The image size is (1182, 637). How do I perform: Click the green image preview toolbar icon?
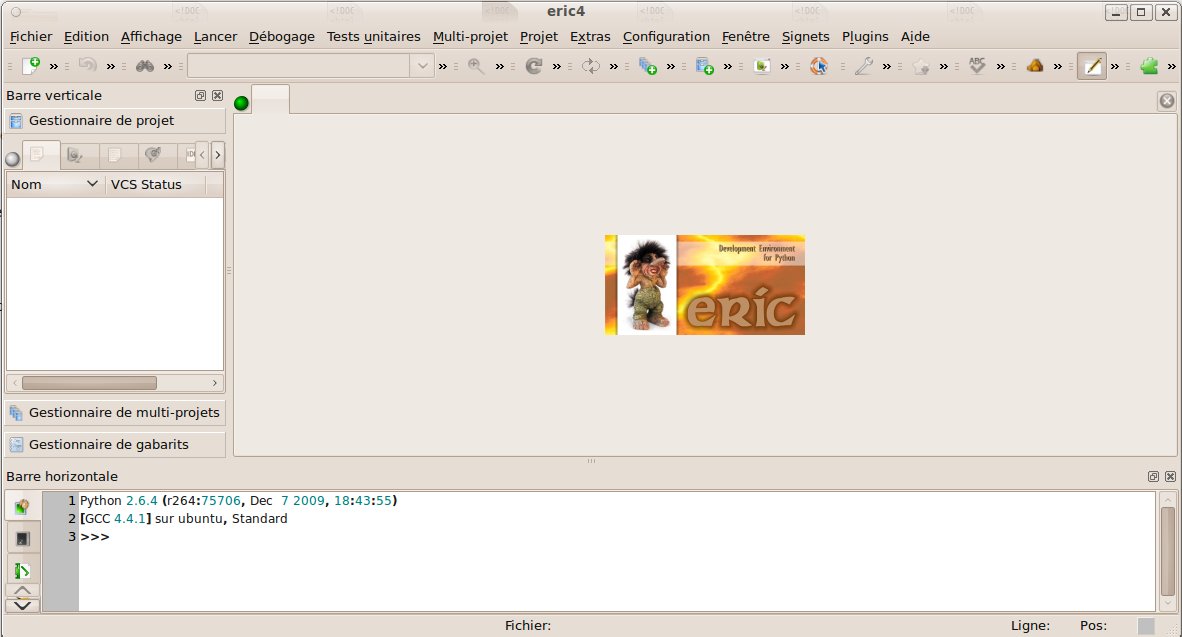pos(762,66)
